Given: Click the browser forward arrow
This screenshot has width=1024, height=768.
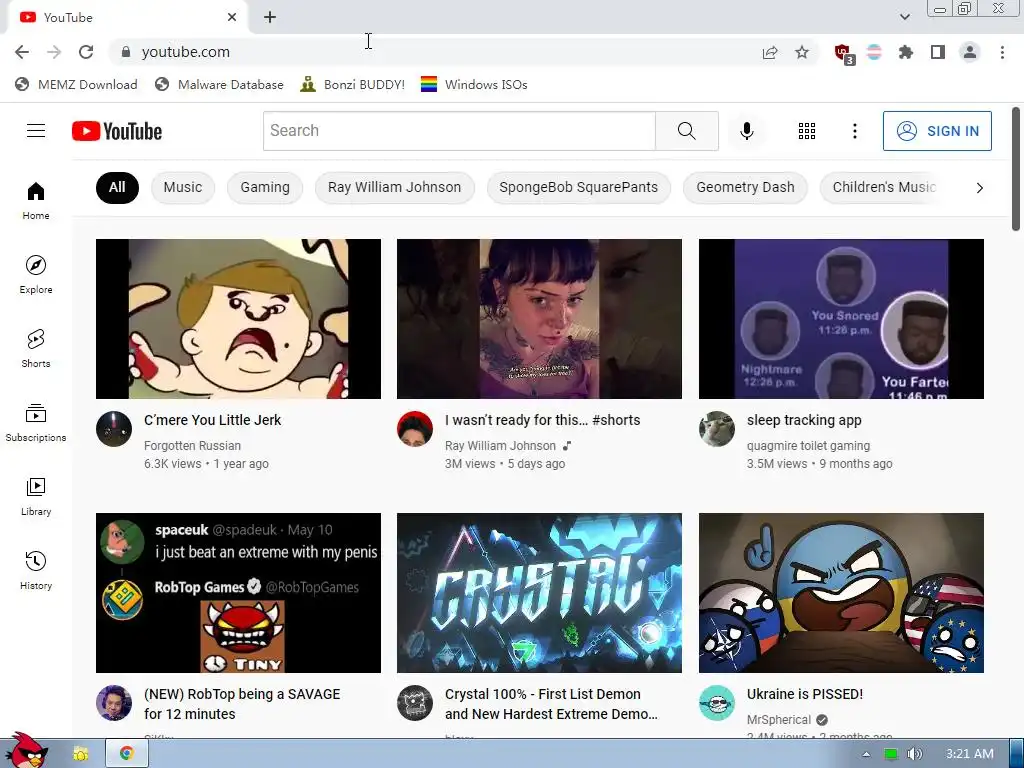Looking at the screenshot, I should 54,52.
